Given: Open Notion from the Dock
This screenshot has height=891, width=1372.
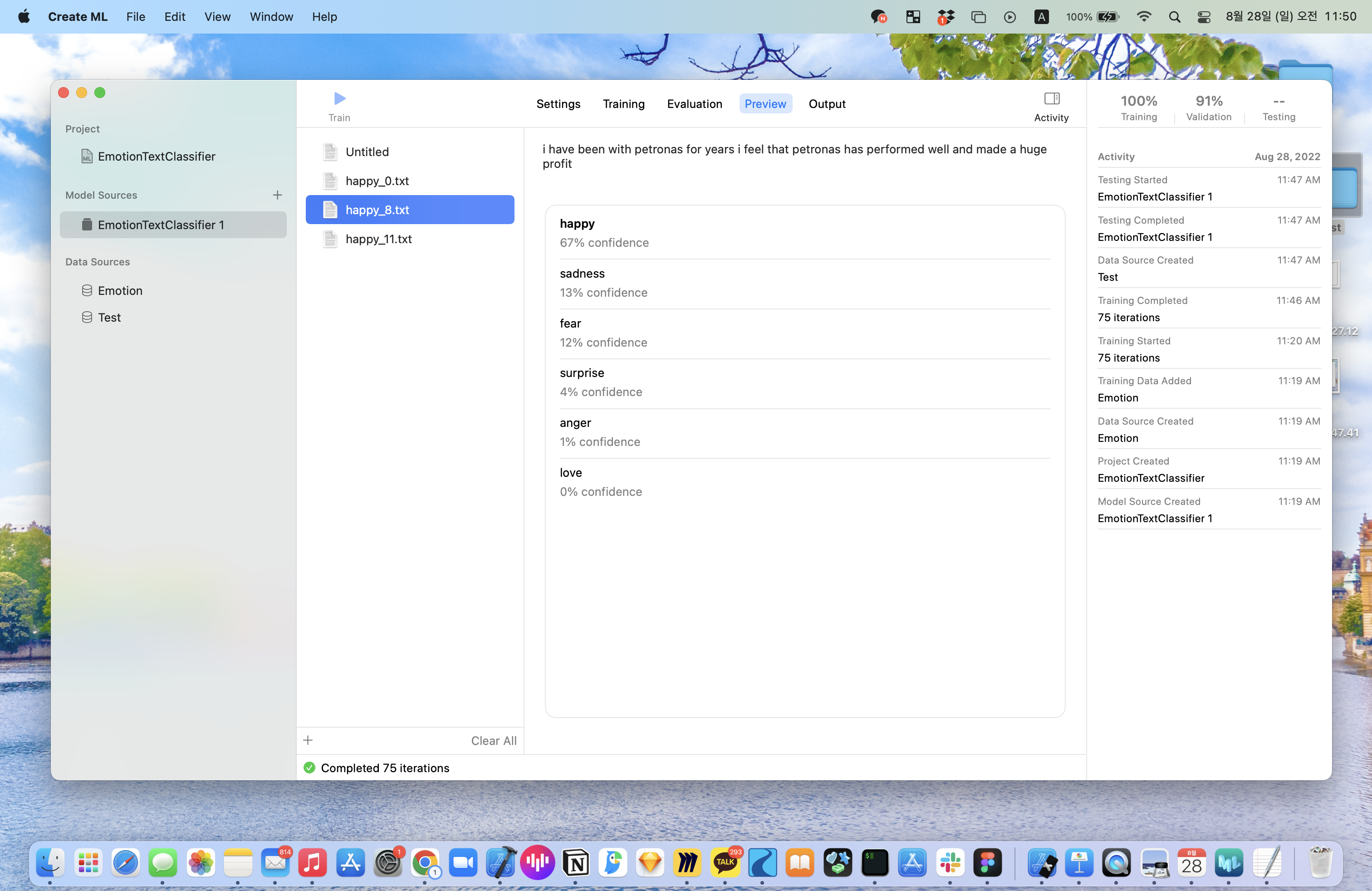Looking at the screenshot, I should click(x=575, y=863).
